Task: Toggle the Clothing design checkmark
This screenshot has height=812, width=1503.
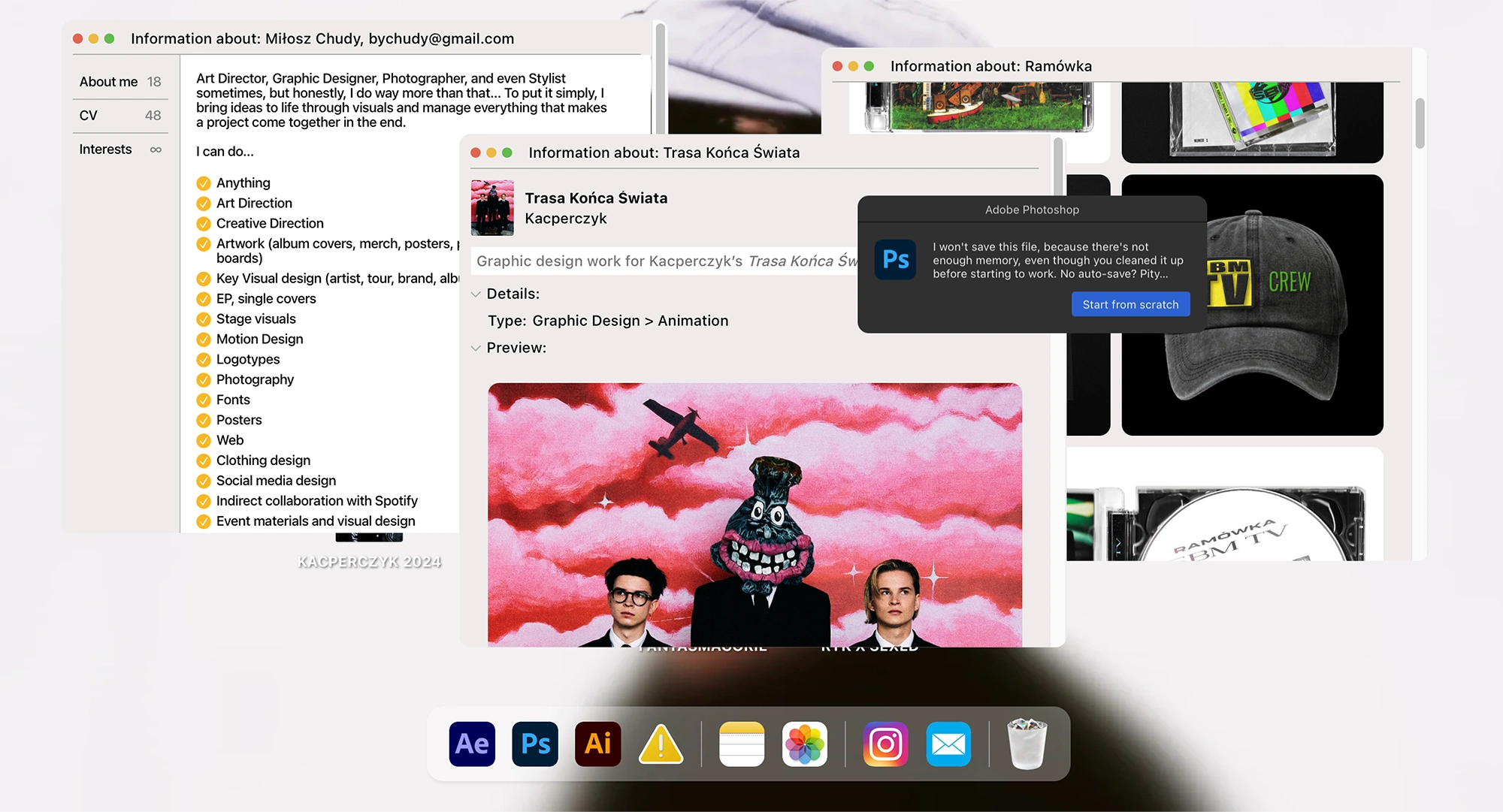Action: [203, 461]
